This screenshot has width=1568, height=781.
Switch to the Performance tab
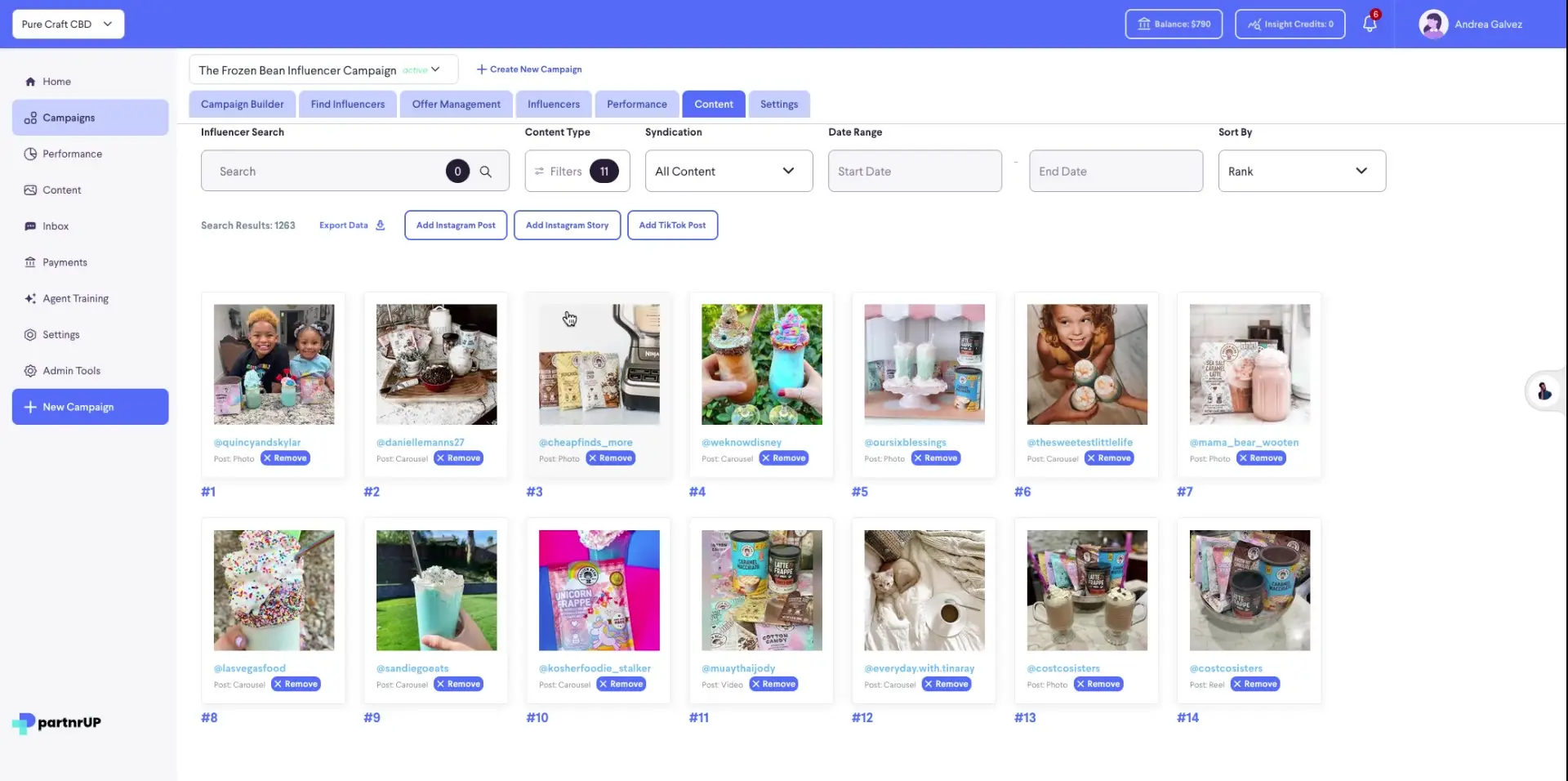click(x=636, y=104)
